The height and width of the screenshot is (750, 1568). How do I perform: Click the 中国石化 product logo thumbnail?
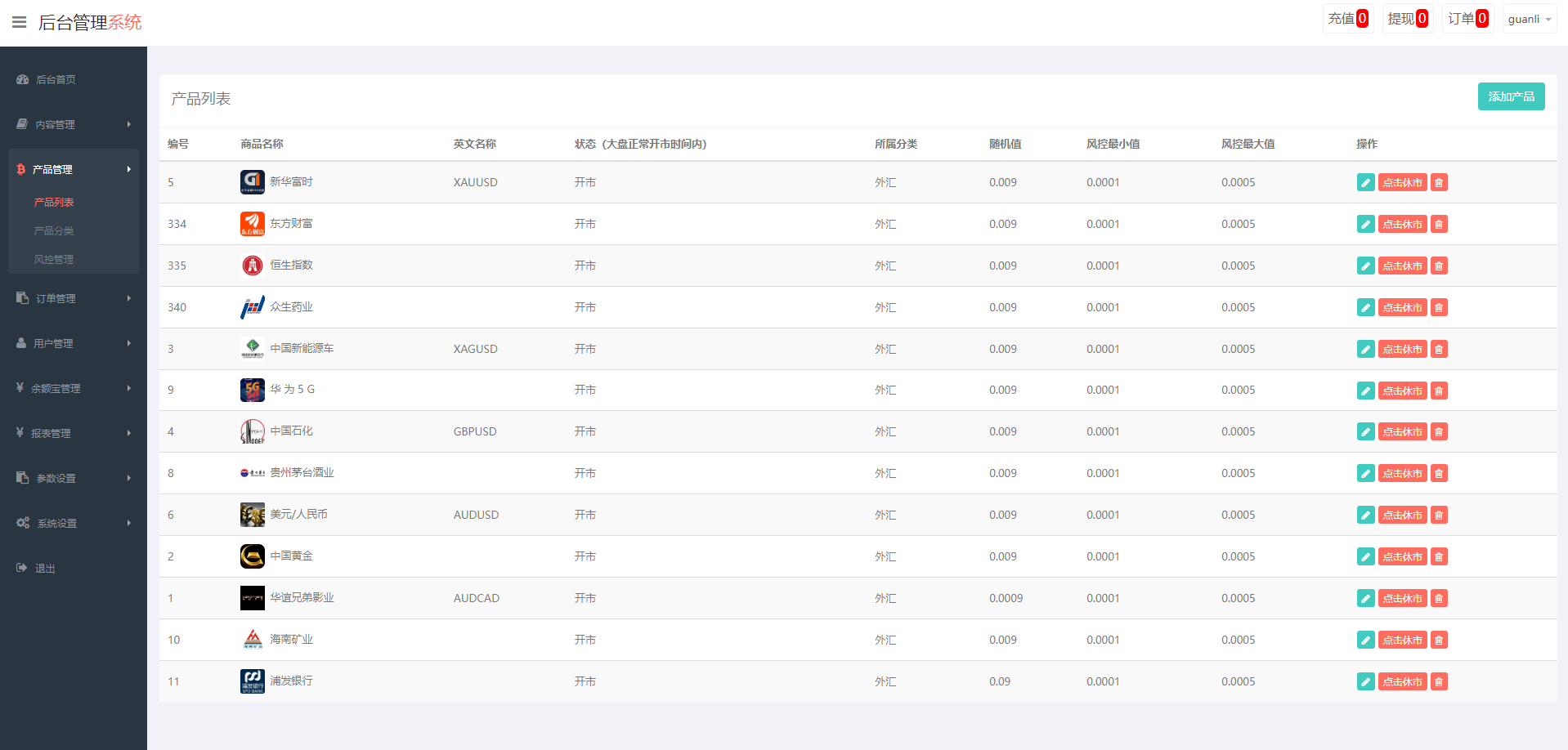tap(252, 431)
